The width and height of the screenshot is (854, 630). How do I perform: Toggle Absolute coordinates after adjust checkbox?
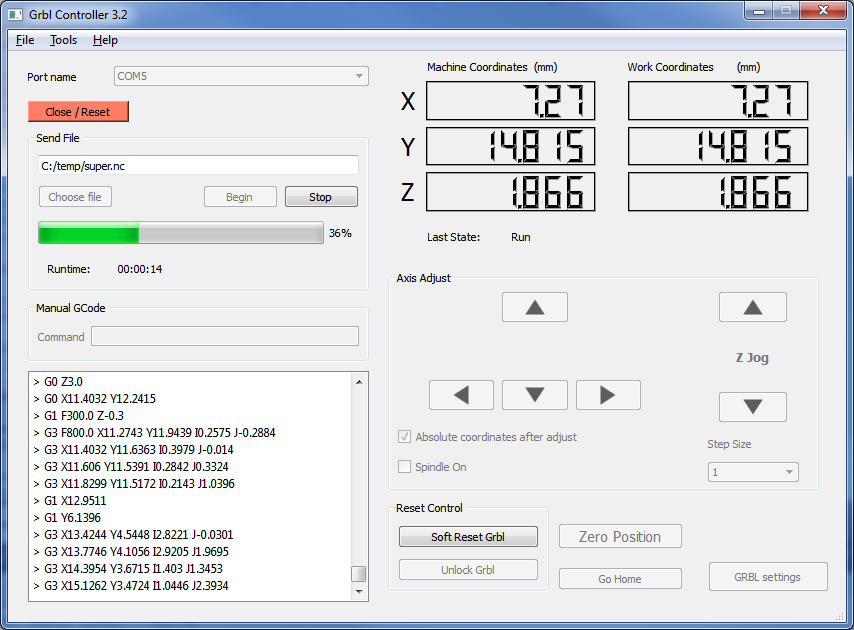click(x=405, y=437)
